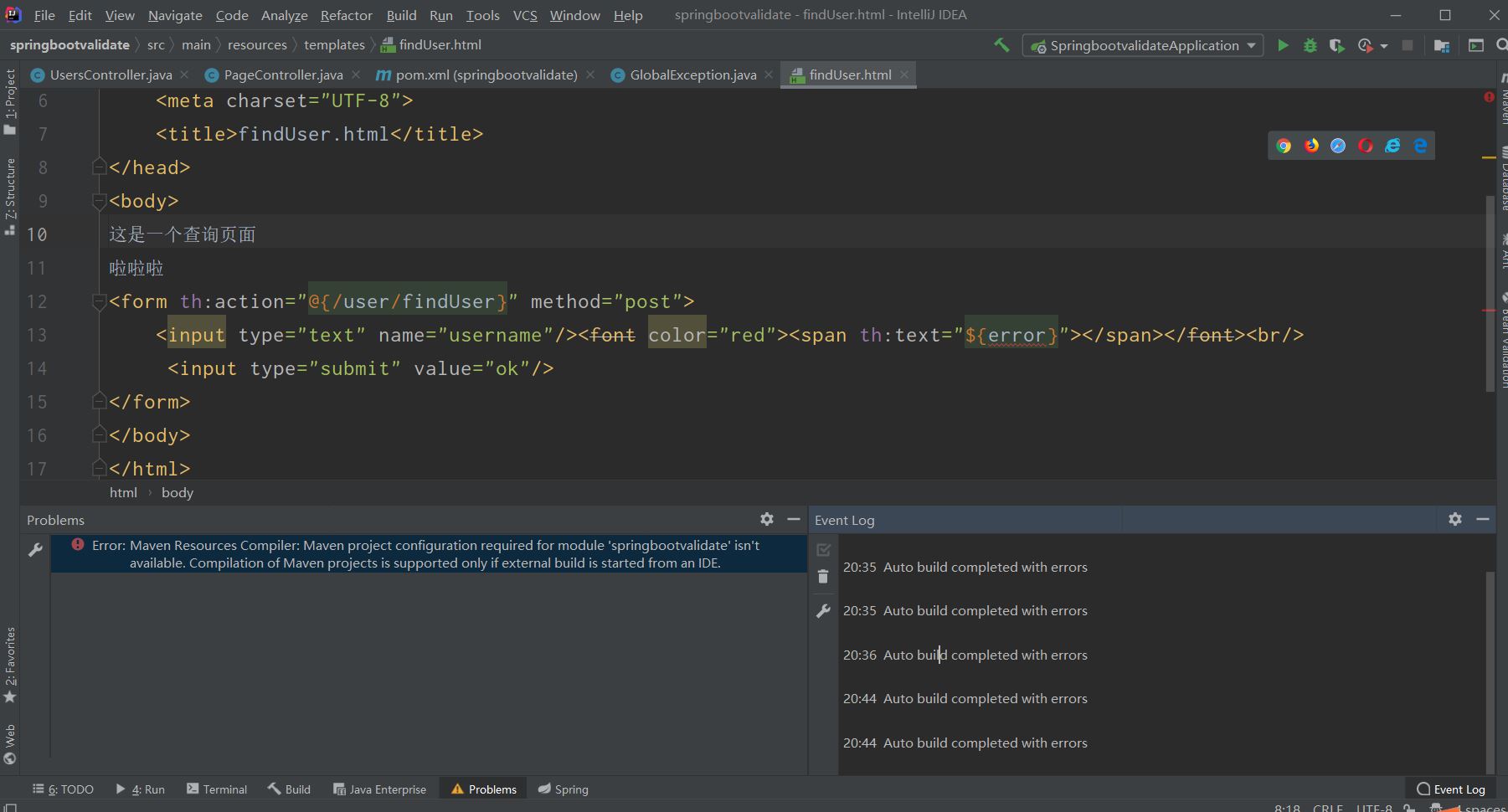
Task: Open page in Chrome browser icon
Action: click(x=1284, y=146)
